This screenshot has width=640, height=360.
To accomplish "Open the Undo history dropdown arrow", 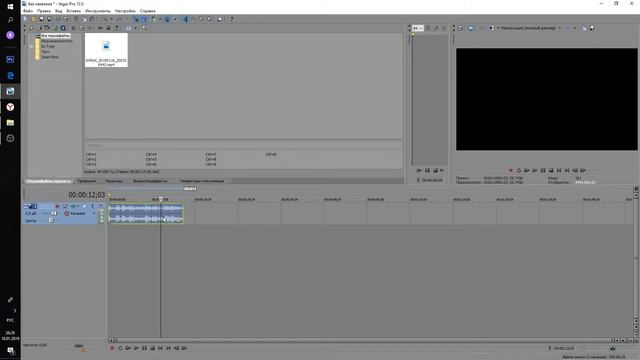I will pyautogui.click(x=111, y=19).
